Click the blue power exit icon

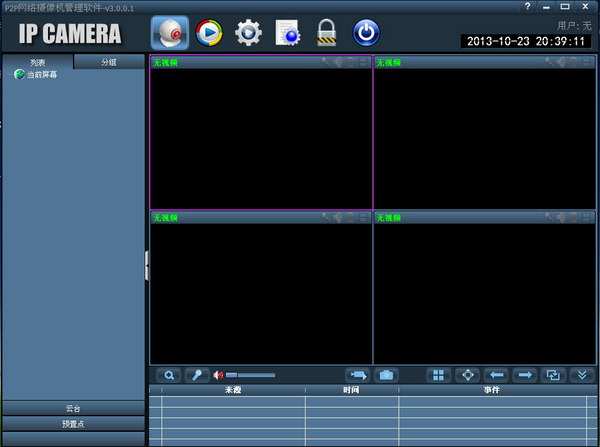click(x=367, y=33)
